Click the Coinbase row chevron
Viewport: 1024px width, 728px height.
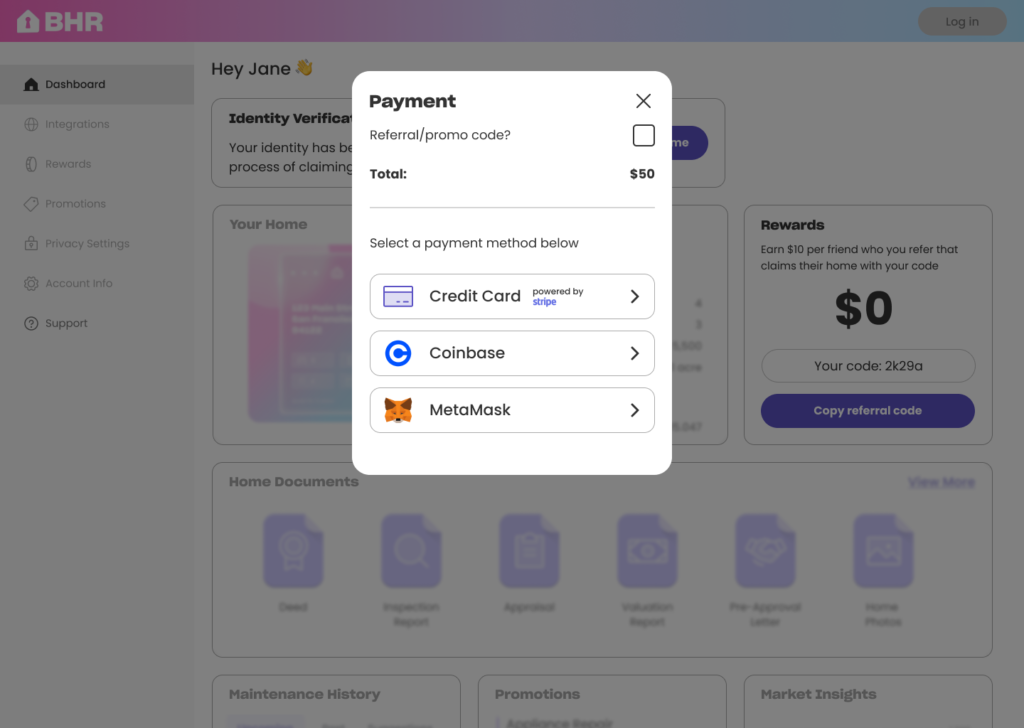[x=634, y=353]
